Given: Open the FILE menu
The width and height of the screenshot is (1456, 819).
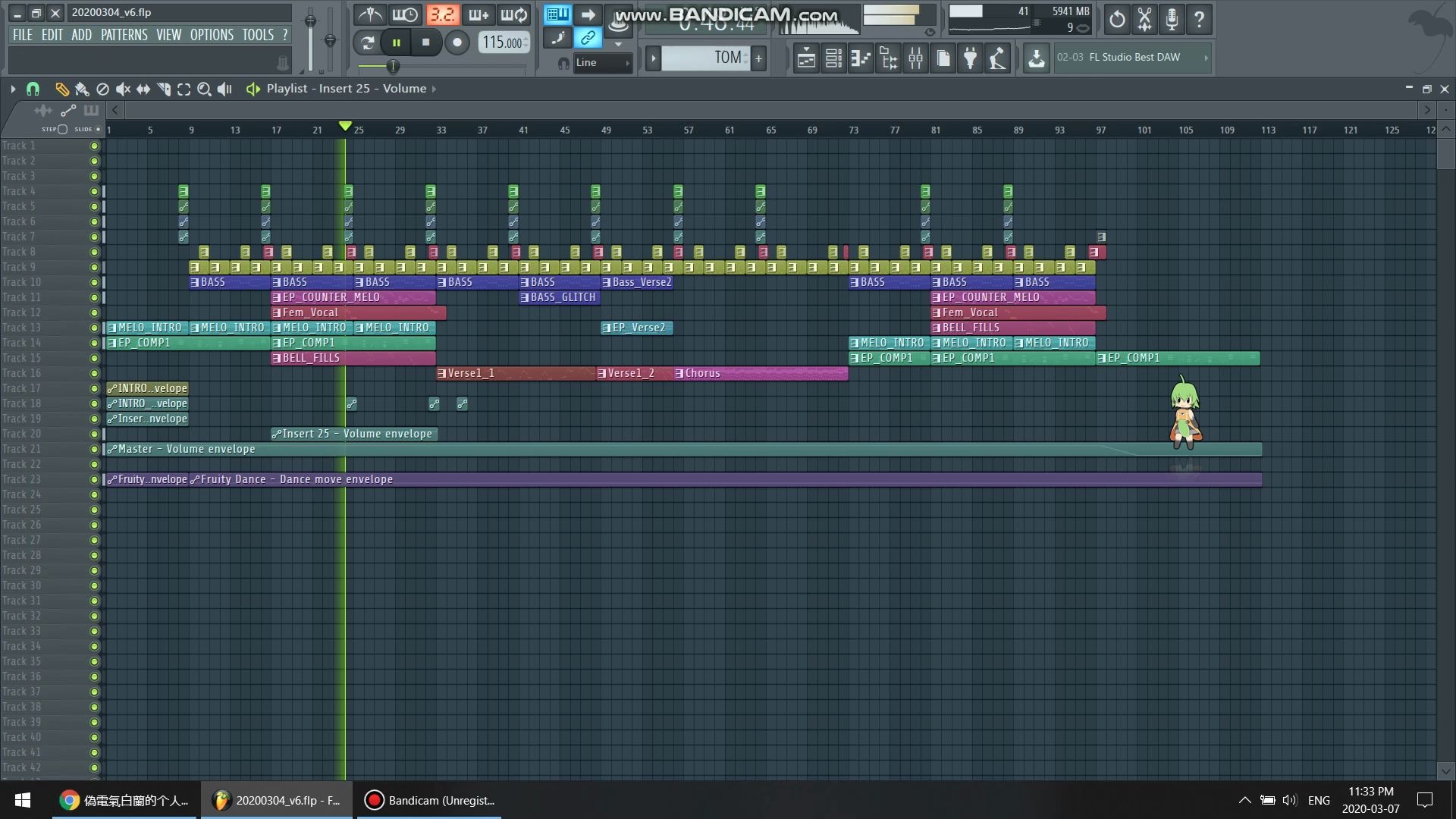Looking at the screenshot, I should point(23,35).
